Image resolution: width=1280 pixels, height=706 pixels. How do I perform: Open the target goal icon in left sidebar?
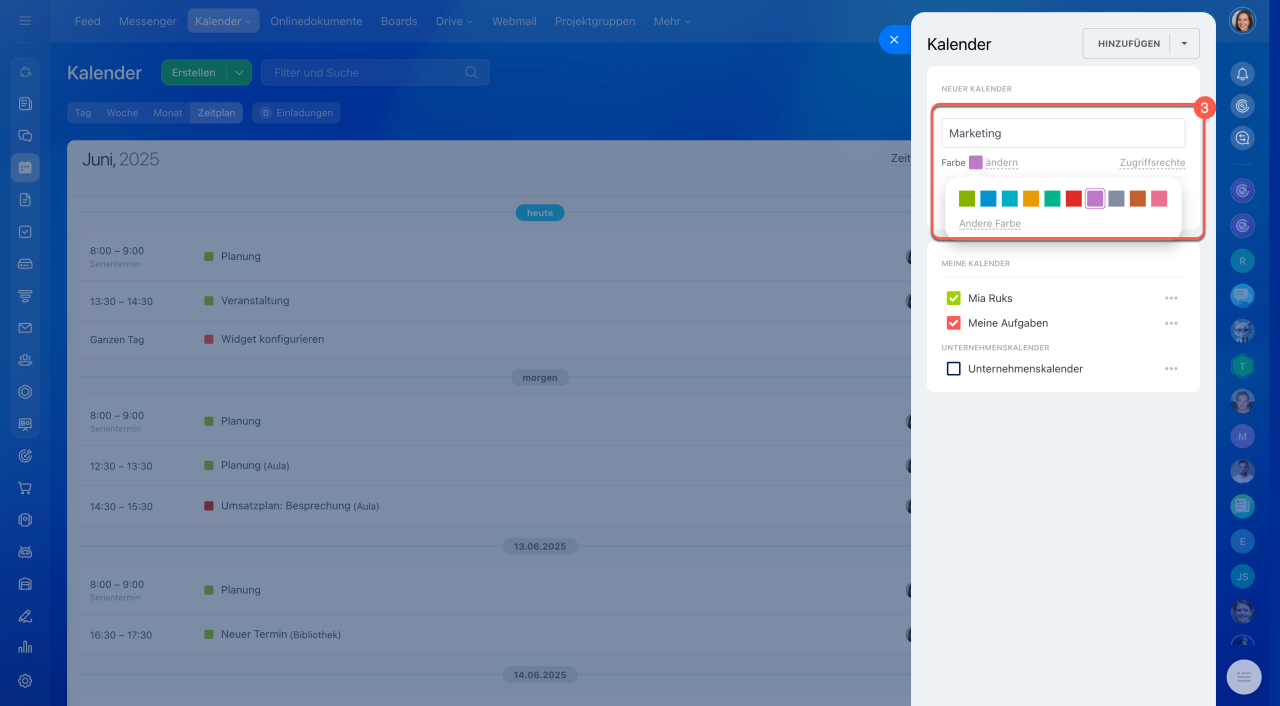pos(25,456)
